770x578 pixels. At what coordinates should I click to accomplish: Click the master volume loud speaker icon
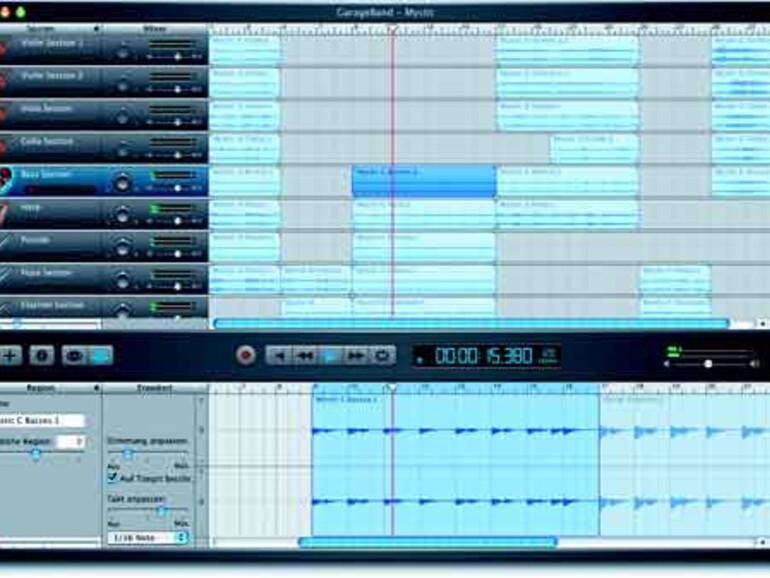pos(755,364)
